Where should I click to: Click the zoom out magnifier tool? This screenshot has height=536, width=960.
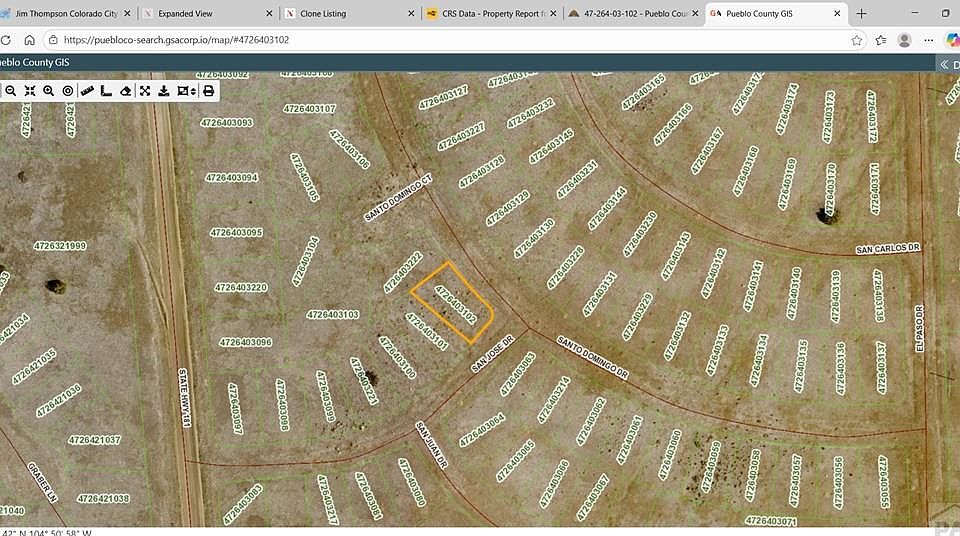coord(10,91)
